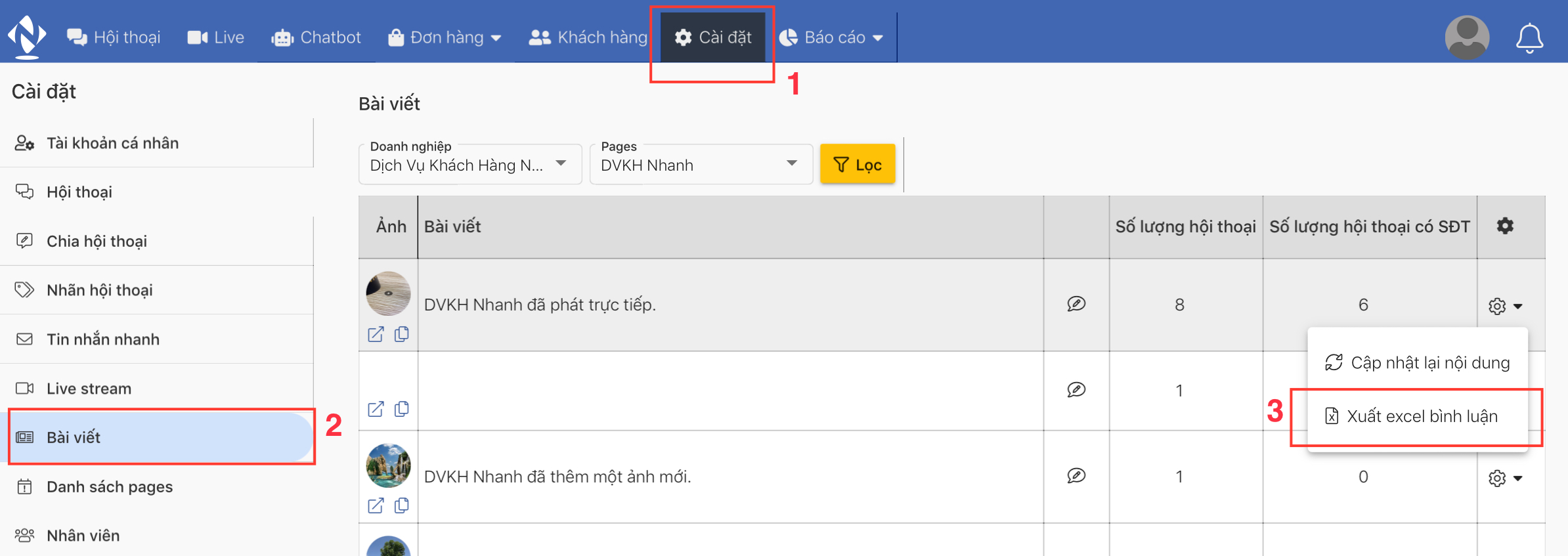Toggle comment visibility for new photo post
This screenshot has width=1568, height=556.
1076,476
